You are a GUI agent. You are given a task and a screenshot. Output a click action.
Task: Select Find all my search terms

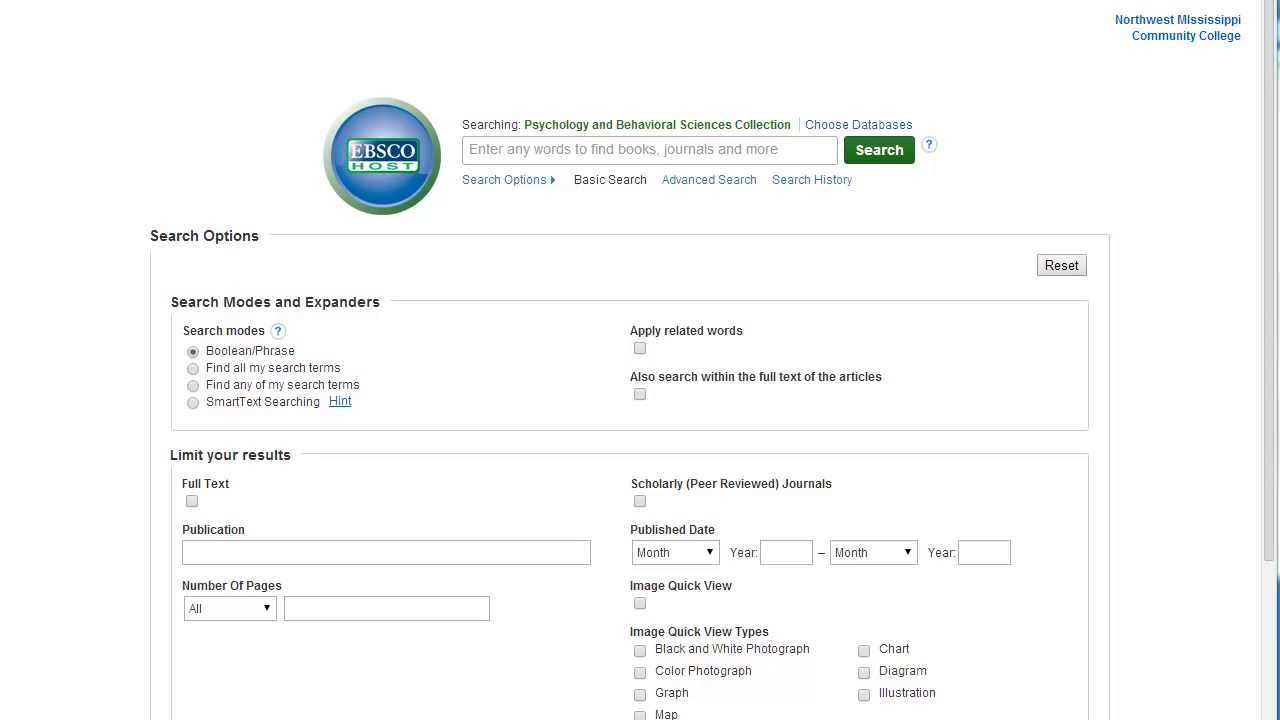point(193,369)
